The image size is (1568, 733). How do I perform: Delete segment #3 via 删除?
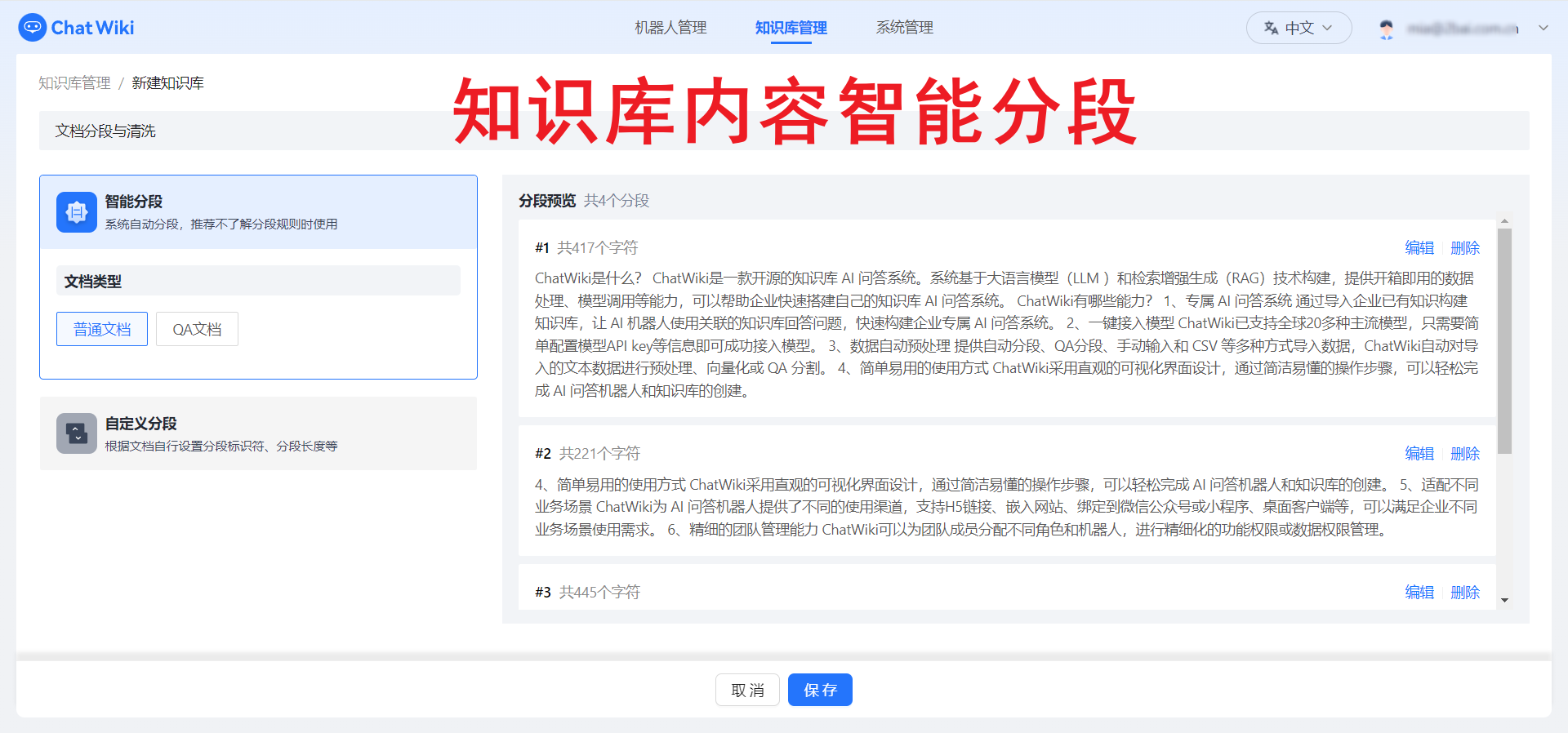1465,592
